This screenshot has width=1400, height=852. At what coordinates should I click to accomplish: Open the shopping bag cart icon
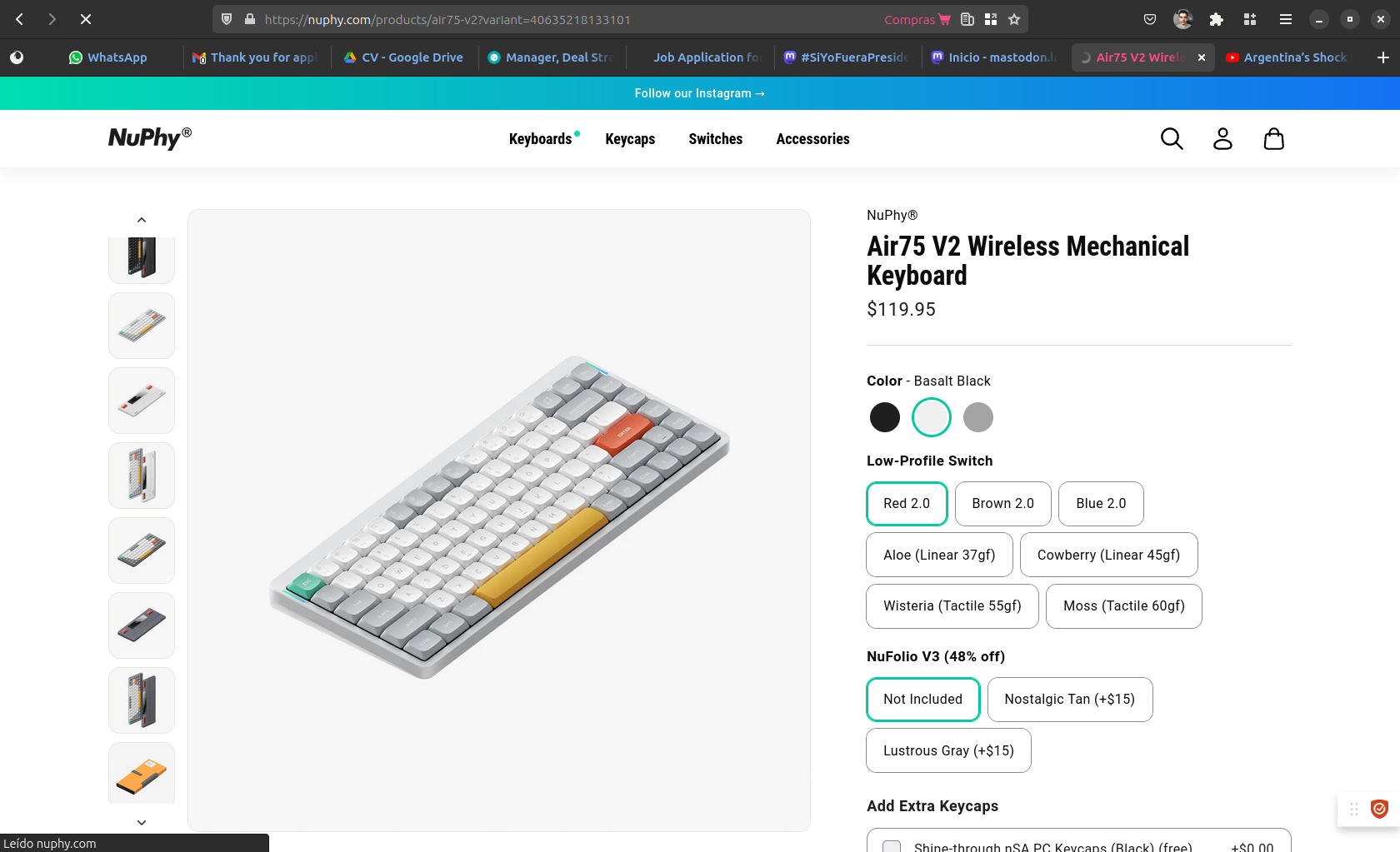point(1273,139)
